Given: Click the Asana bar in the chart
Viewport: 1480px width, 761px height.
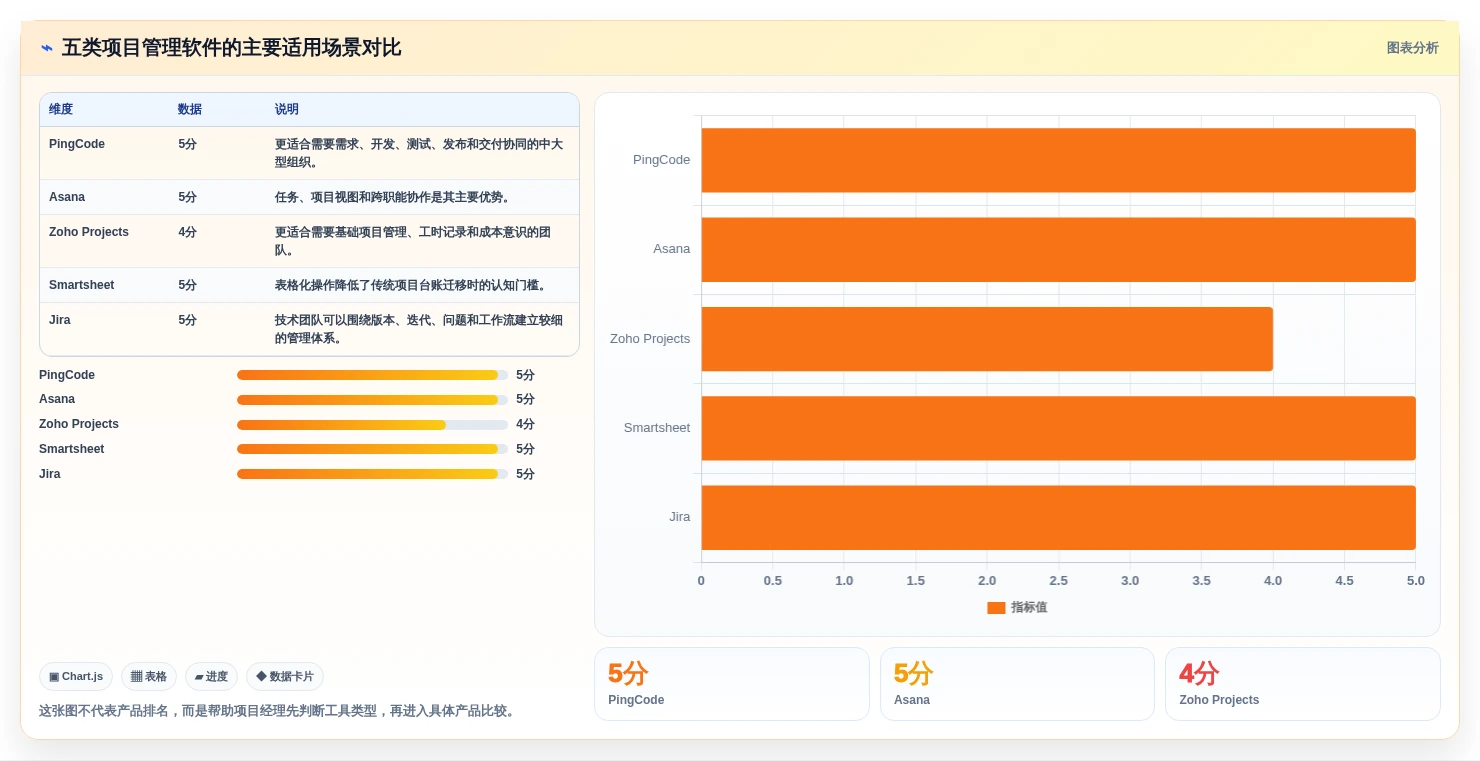Looking at the screenshot, I should coord(1058,249).
